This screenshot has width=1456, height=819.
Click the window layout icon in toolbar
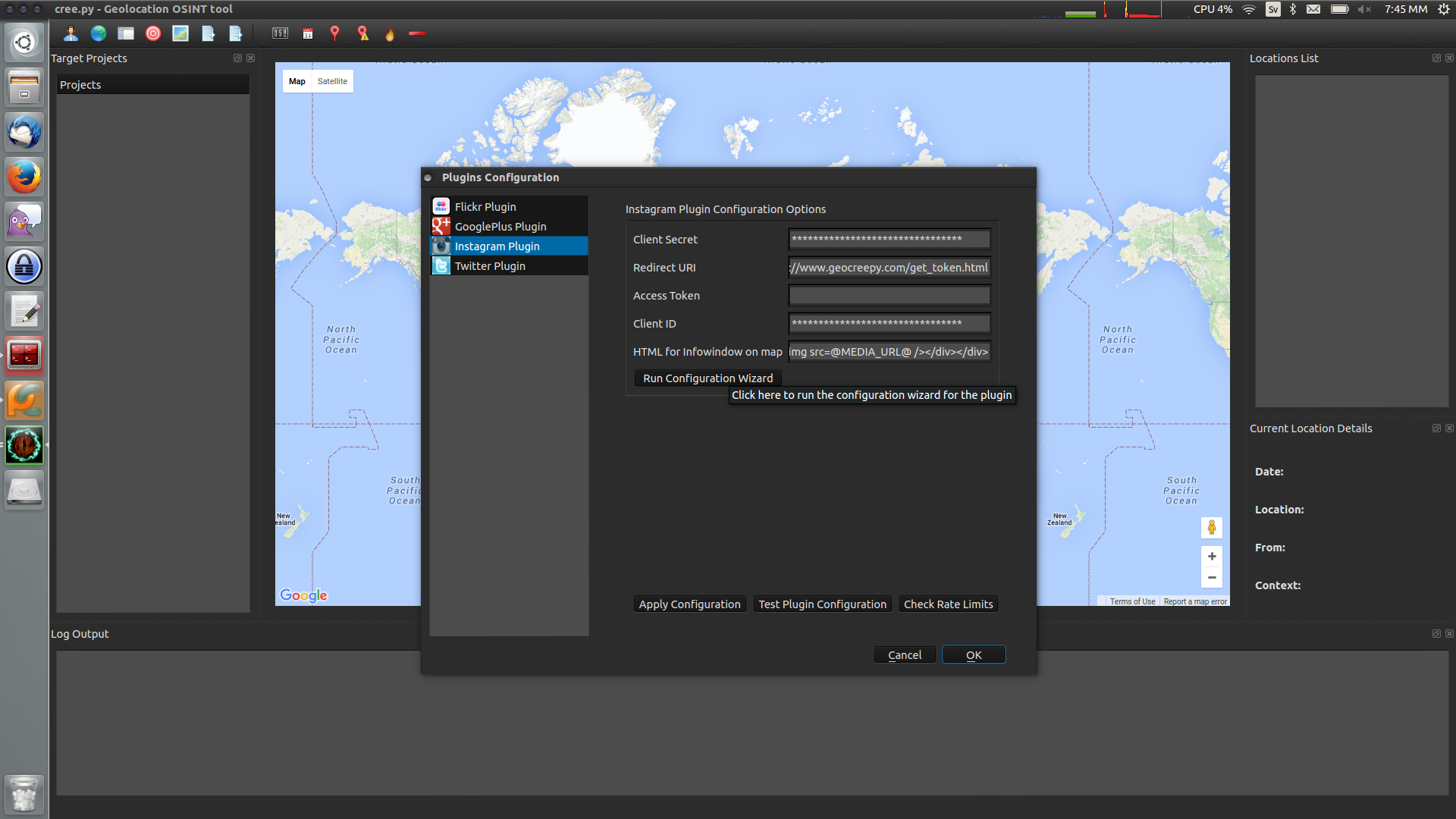click(x=126, y=33)
